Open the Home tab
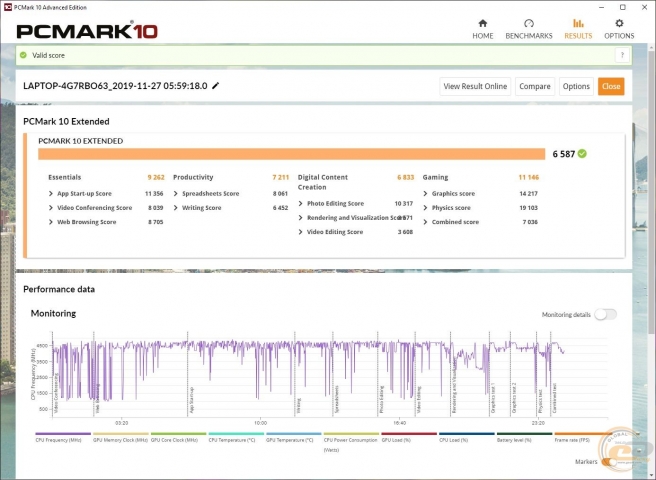This screenshot has height=480, width=656. click(x=482, y=29)
